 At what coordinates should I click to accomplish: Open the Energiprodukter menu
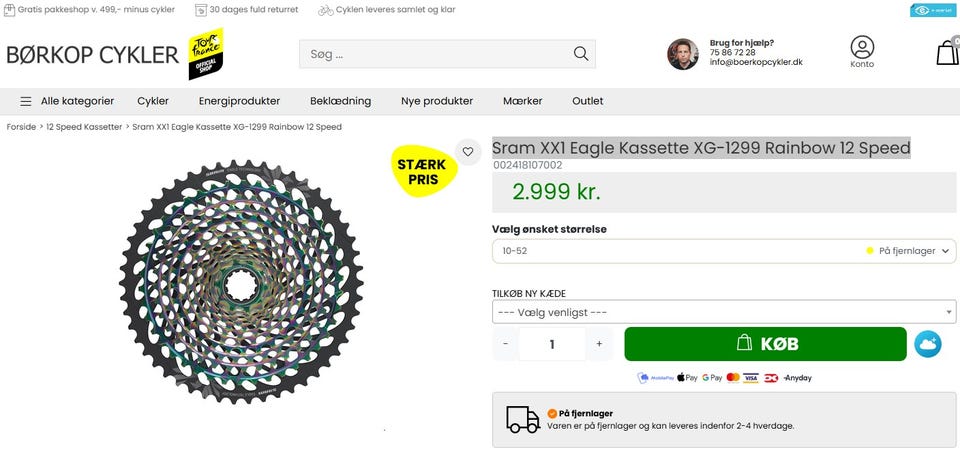pyautogui.click(x=239, y=101)
